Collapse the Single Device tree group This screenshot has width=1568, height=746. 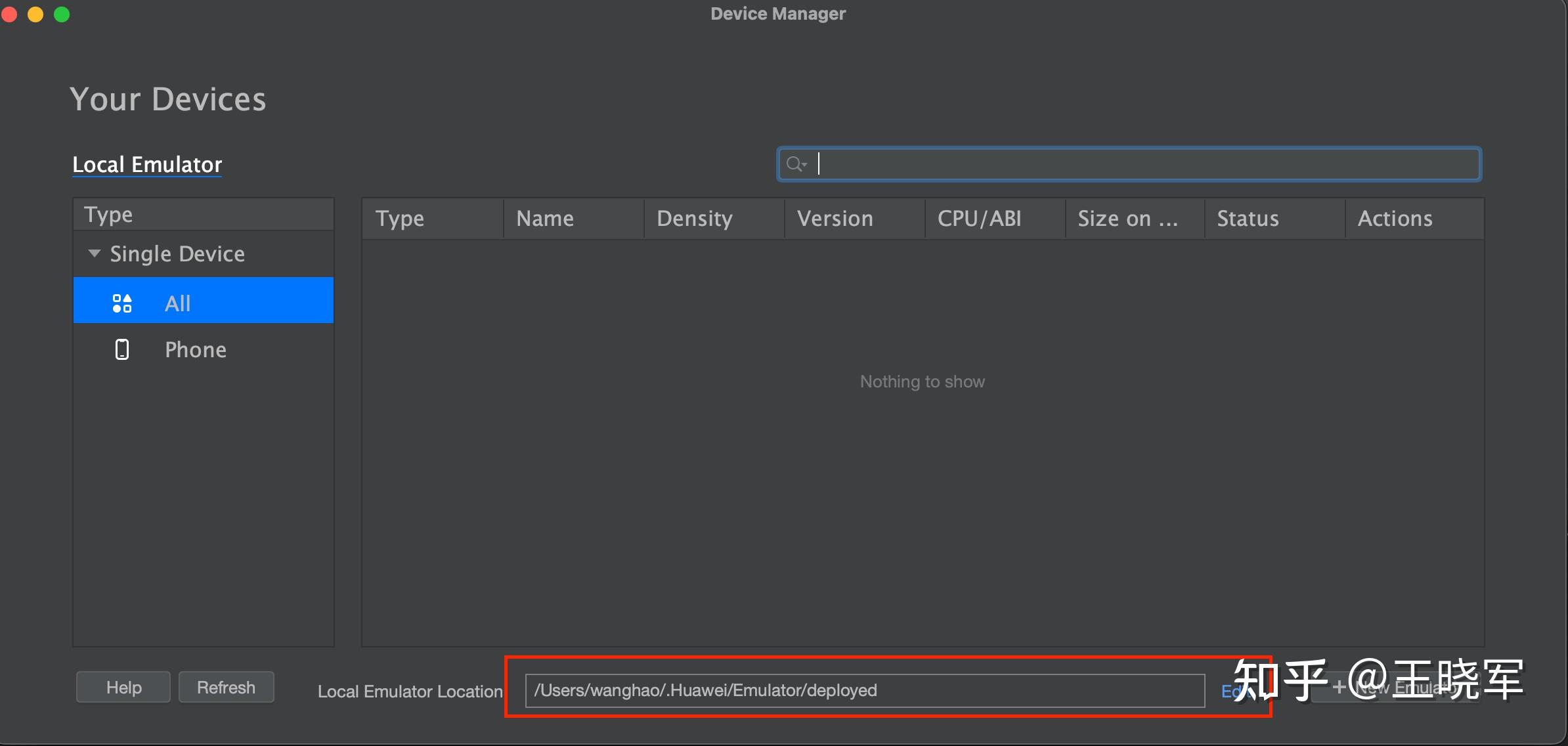point(95,253)
